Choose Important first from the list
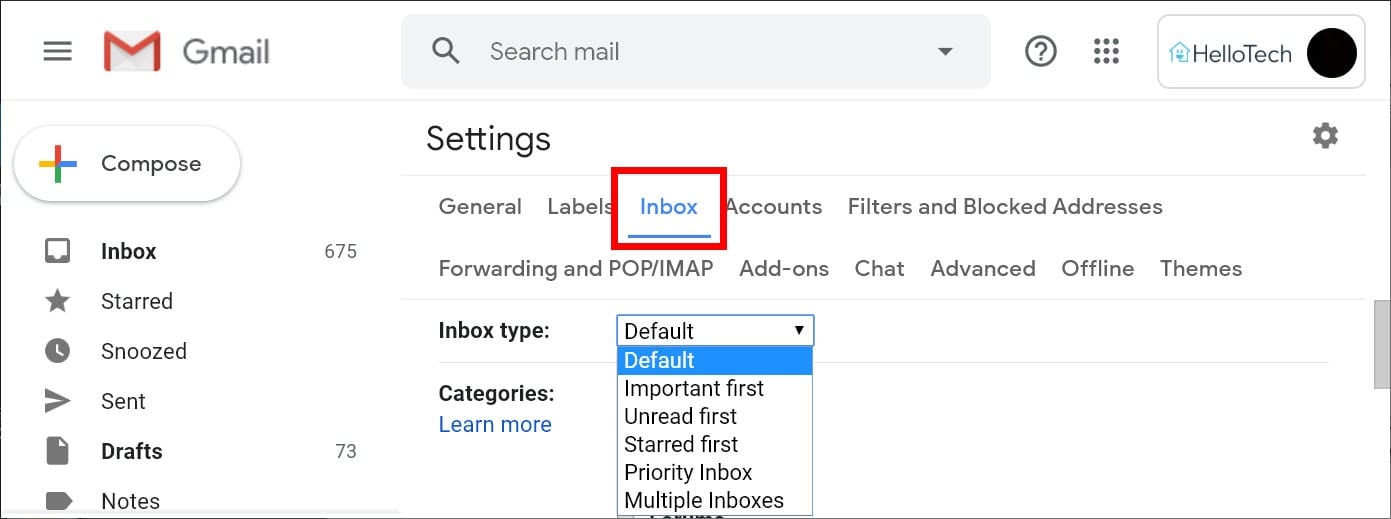Image resolution: width=1391 pixels, height=519 pixels. tap(694, 388)
